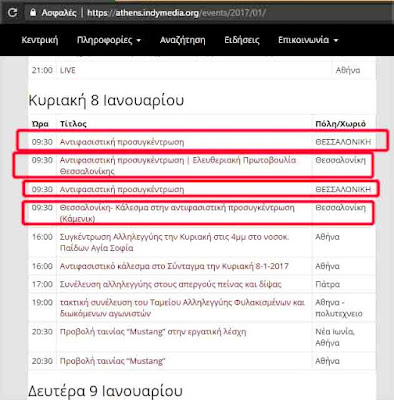Click the Ώρα column header

40,124
